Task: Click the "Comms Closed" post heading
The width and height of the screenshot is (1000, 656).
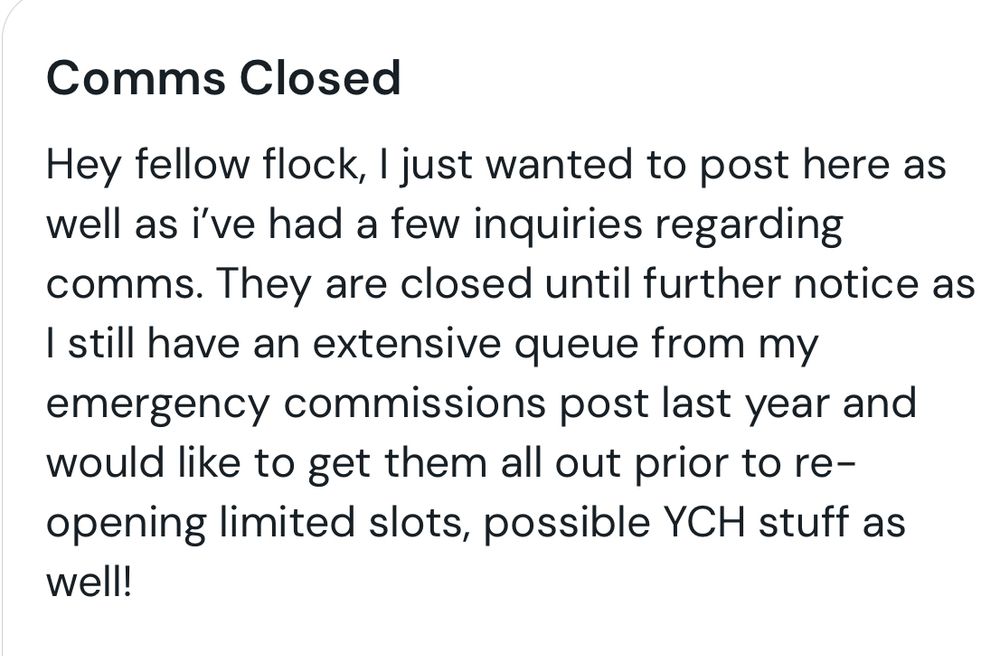Action: (223, 78)
